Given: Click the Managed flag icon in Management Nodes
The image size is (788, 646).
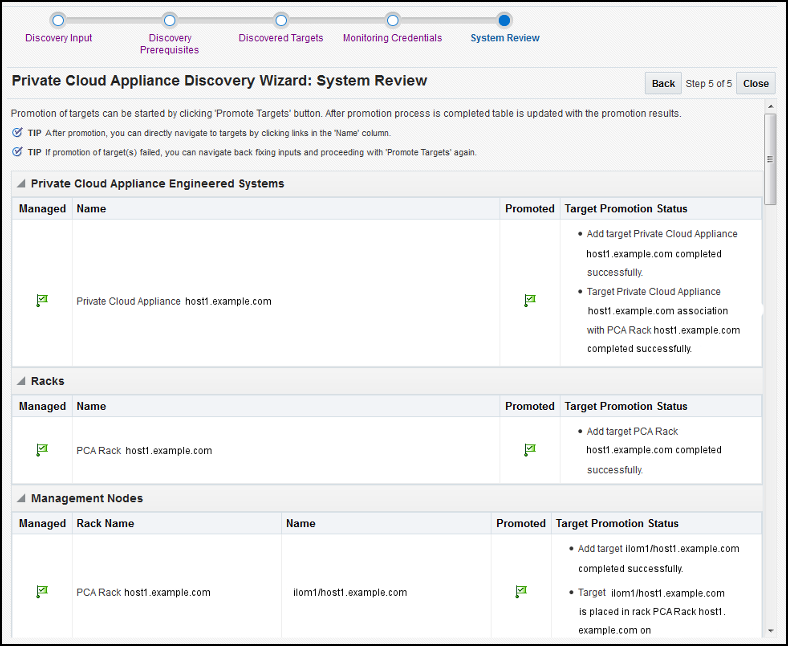Looking at the screenshot, I should point(42,592).
